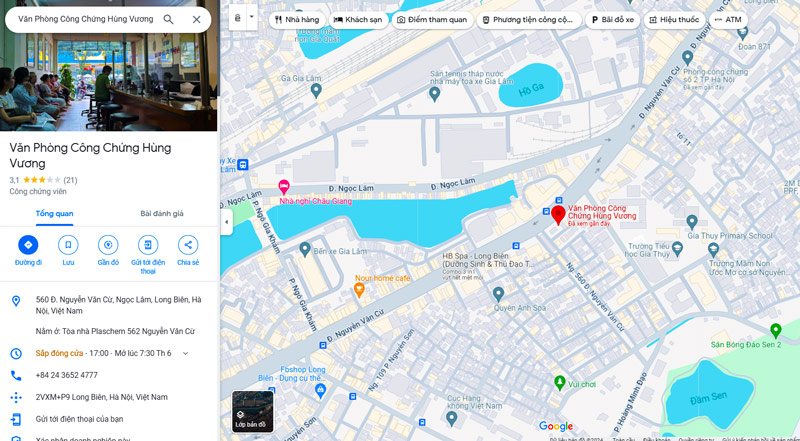Click the Lưu save icon
The height and width of the screenshot is (441, 800).
[x=68, y=245]
